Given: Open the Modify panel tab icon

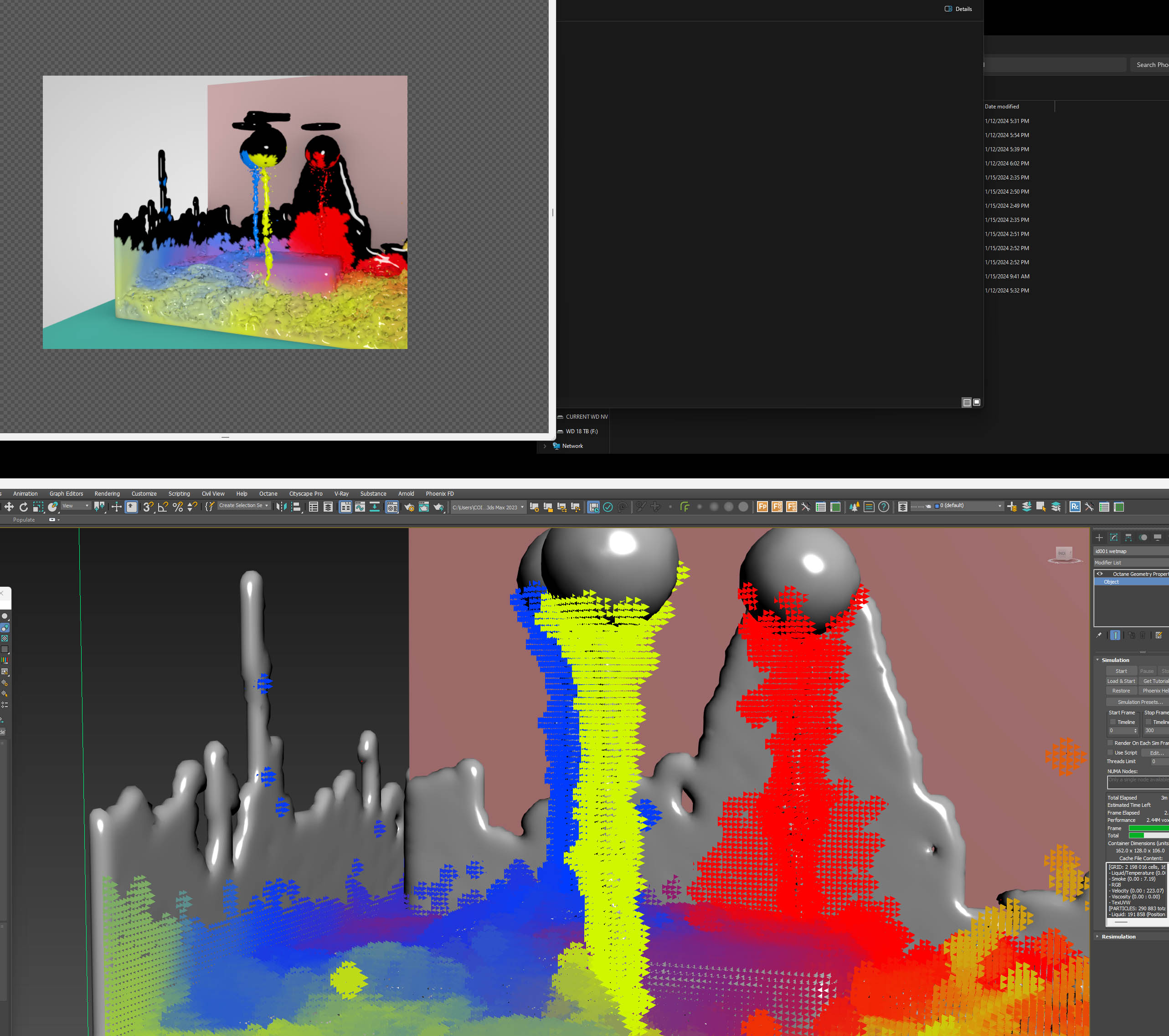Looking at the screenshot, I should [1113, 538].
